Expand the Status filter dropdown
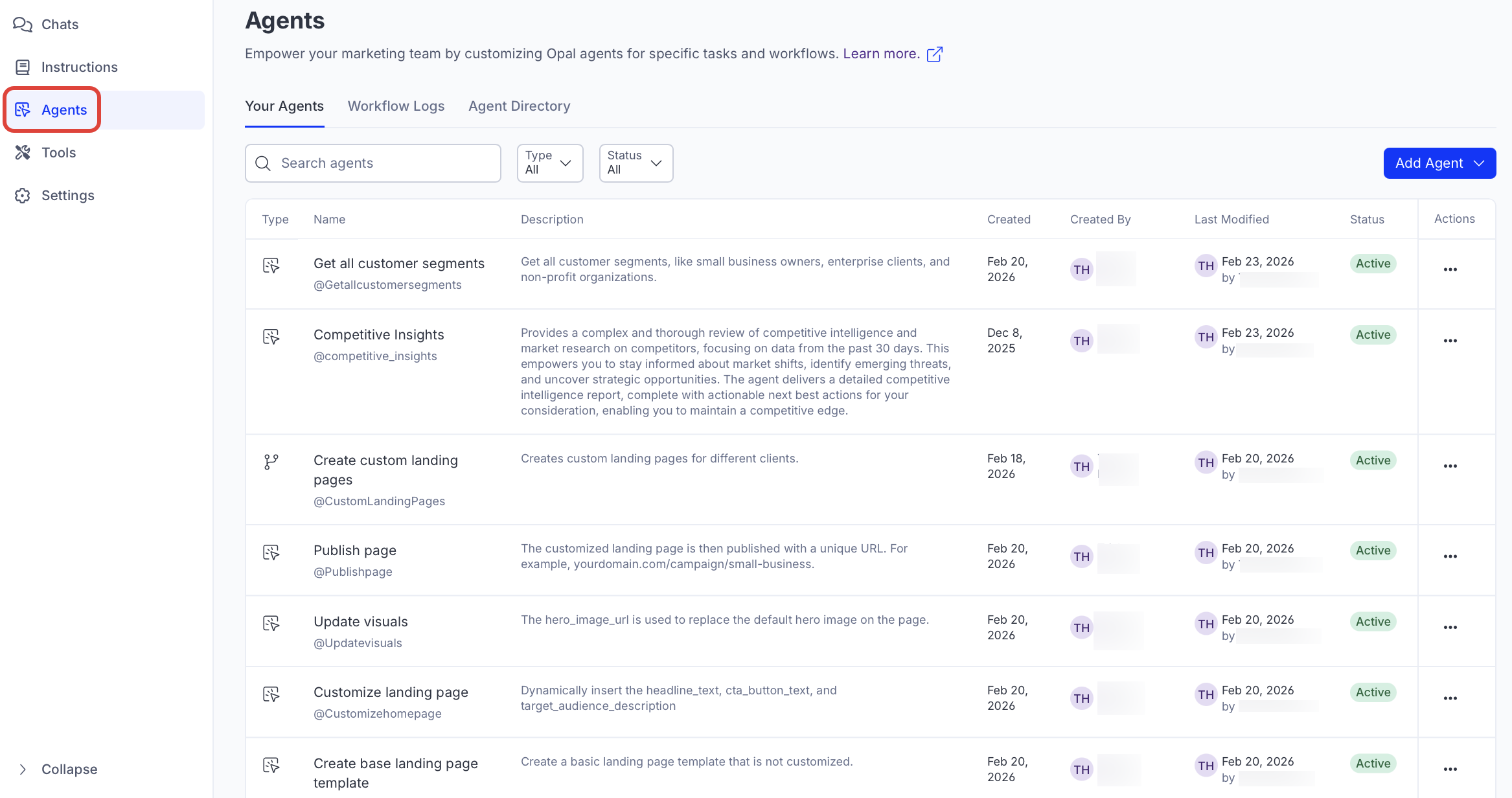 click(x=636, y=163)
